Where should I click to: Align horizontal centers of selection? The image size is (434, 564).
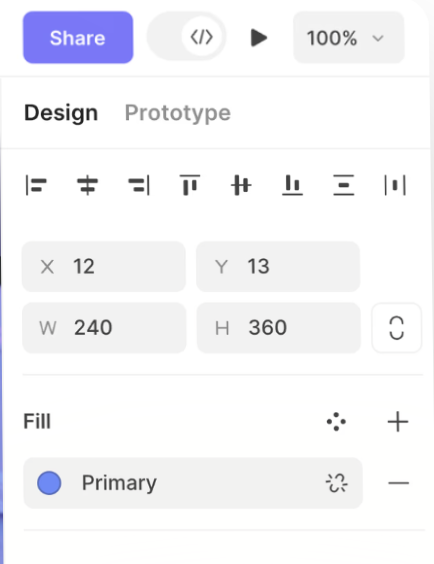(87, 185)
